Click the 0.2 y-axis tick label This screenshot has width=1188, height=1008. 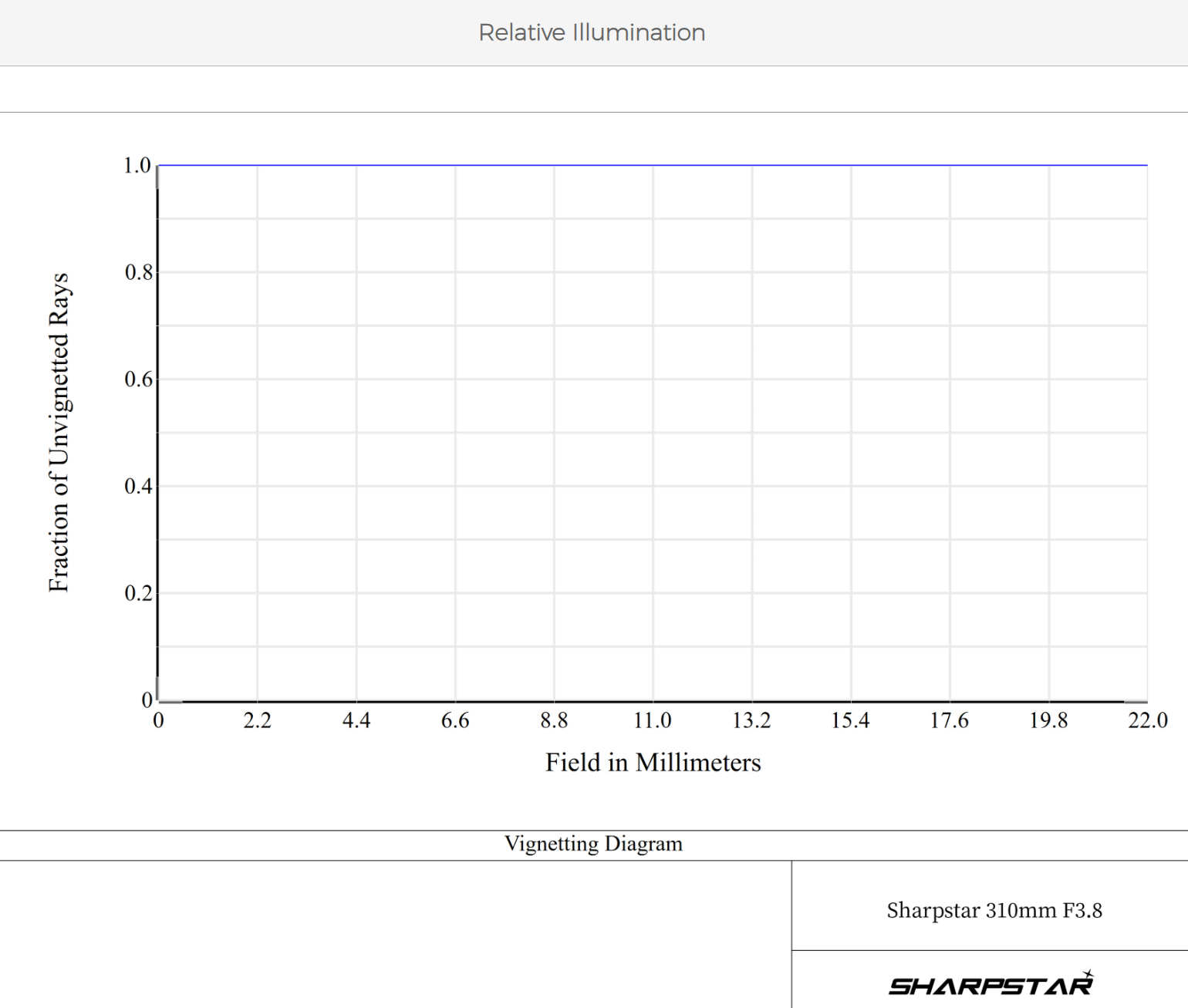click(138, 593)
